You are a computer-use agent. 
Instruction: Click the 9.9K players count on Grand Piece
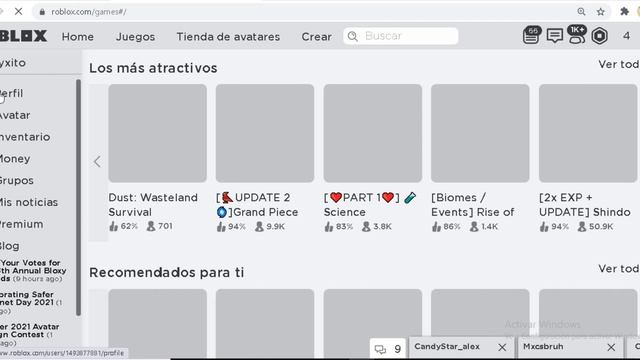pyautogui.click(x=270, y=226)
